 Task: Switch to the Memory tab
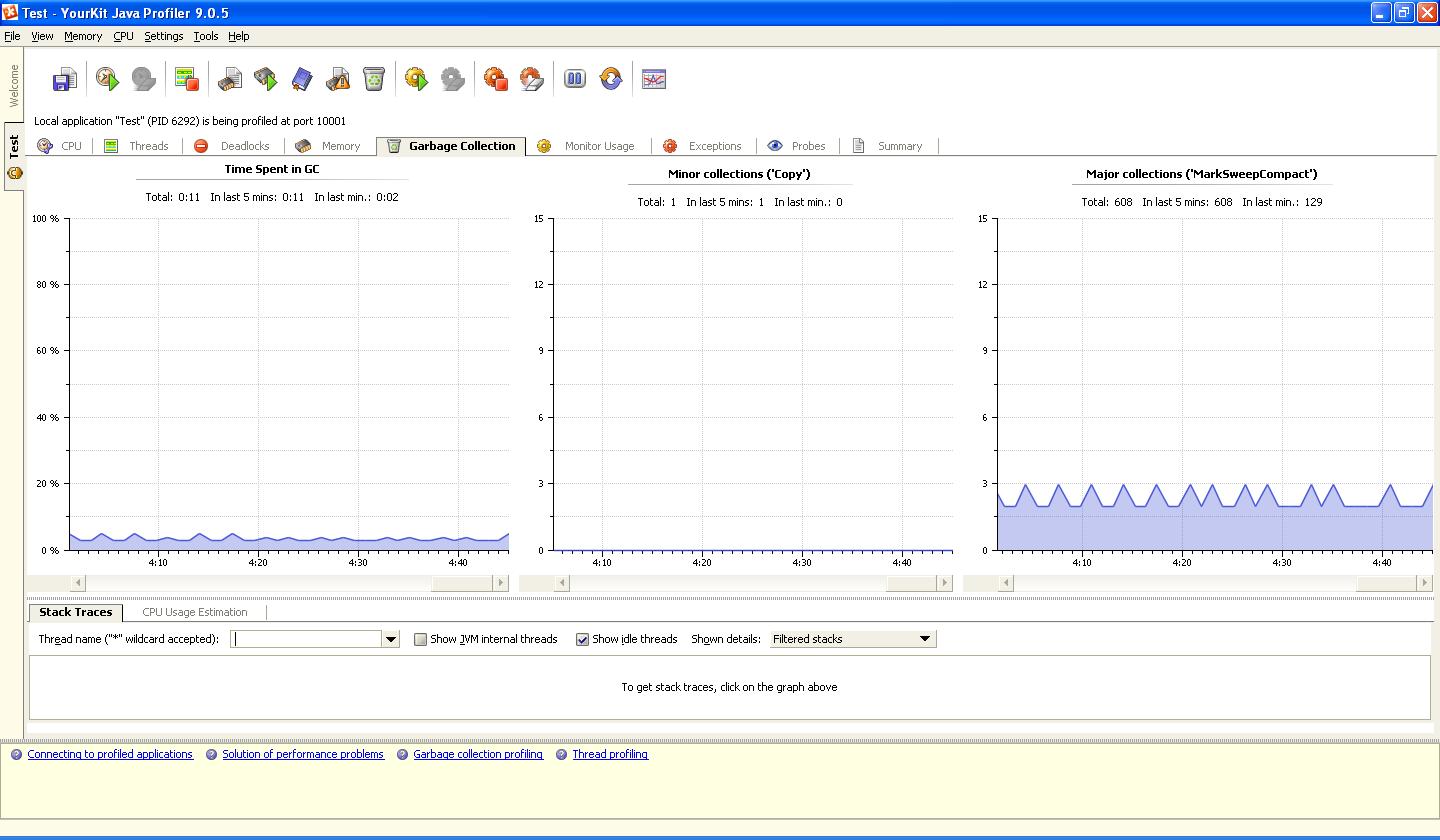pyautogui.click(x=328, y=146)
